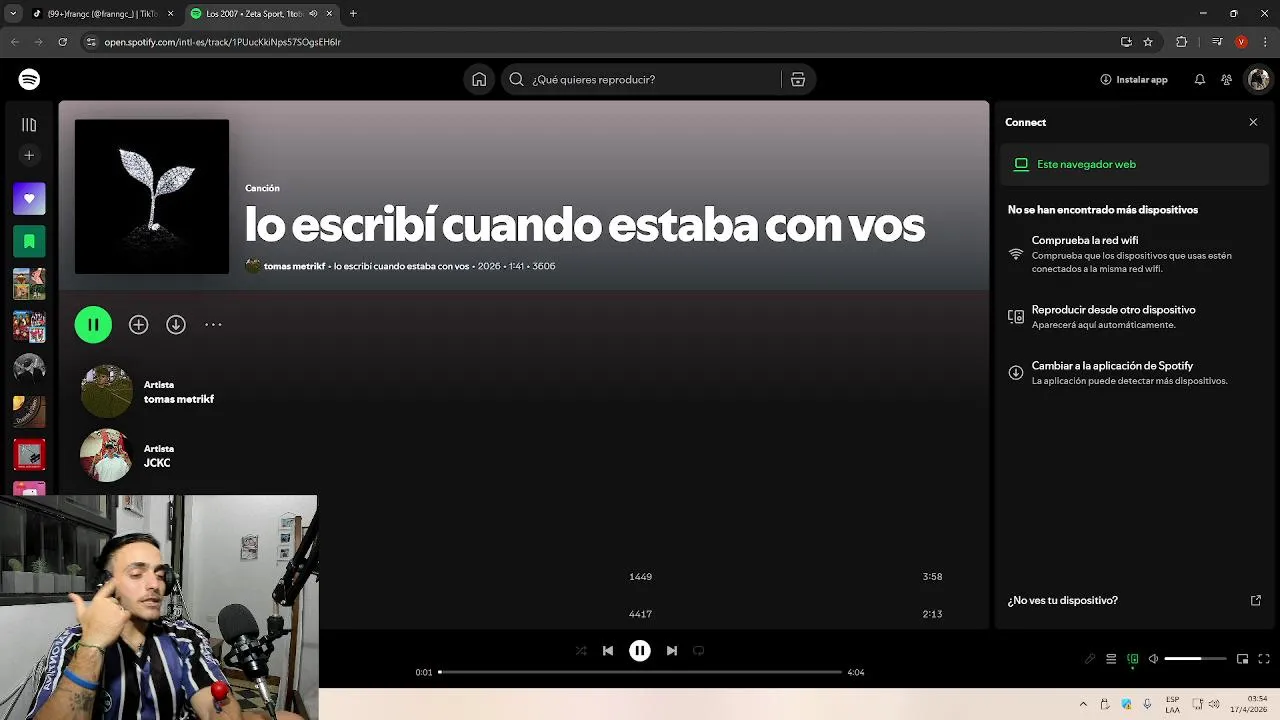
Task: Click the open.spotify.com address bar URL
Action: click(x=222, y=42)
